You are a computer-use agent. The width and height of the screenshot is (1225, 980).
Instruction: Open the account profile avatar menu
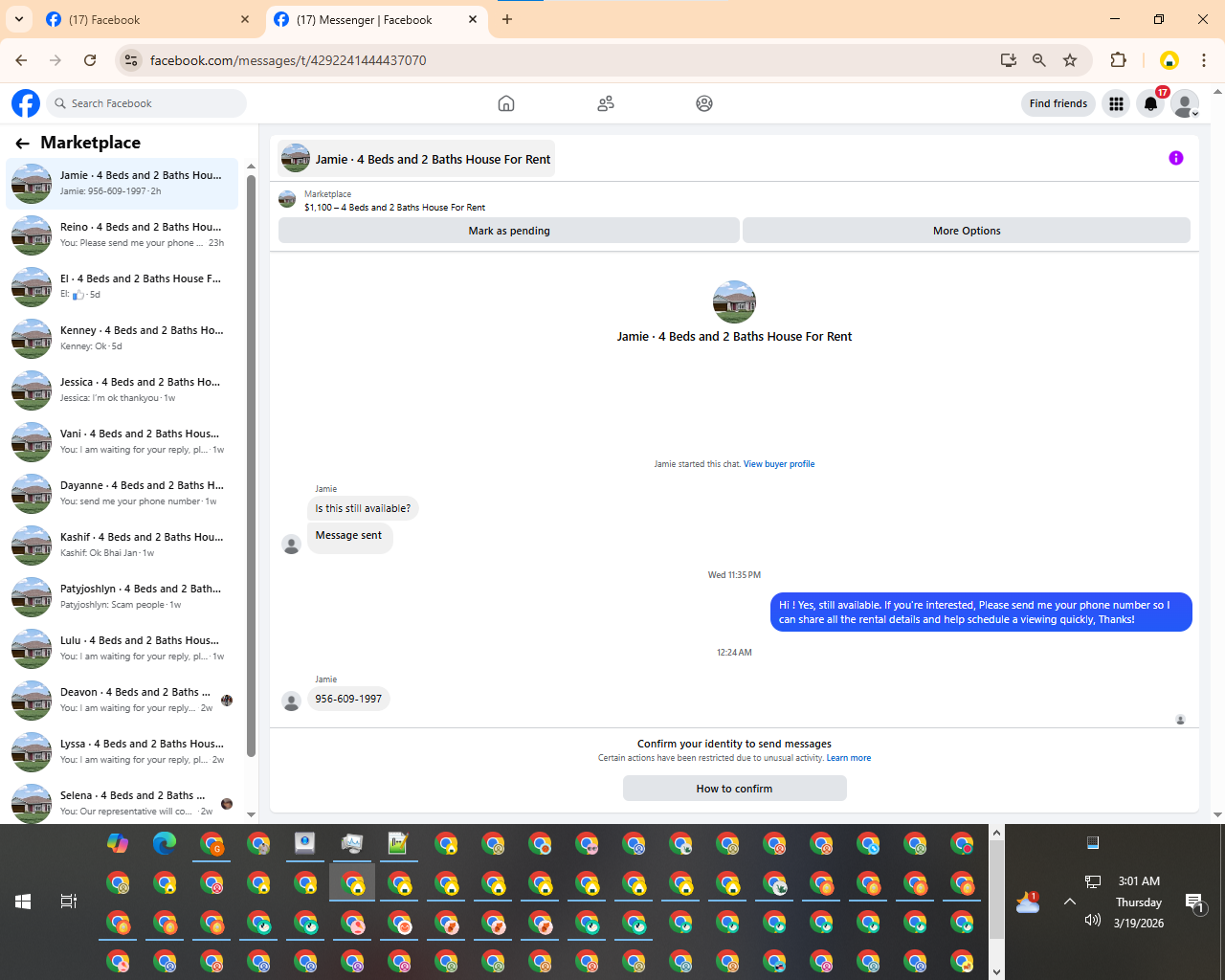click(1185, 103)
